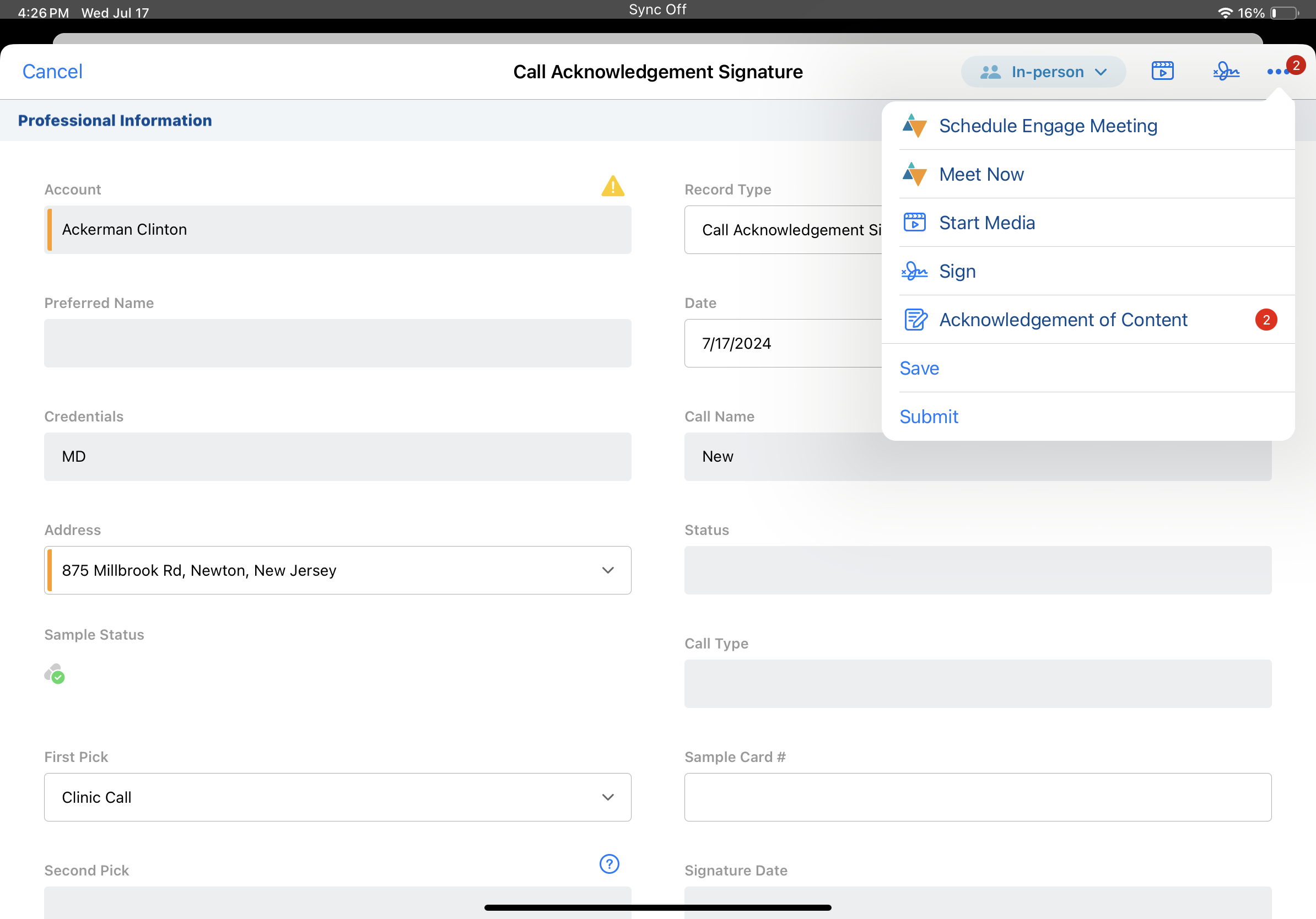This screenshot has width=1316, height=919.
Task: Click the Sample Status pill icon
Action: coord(55,674)
